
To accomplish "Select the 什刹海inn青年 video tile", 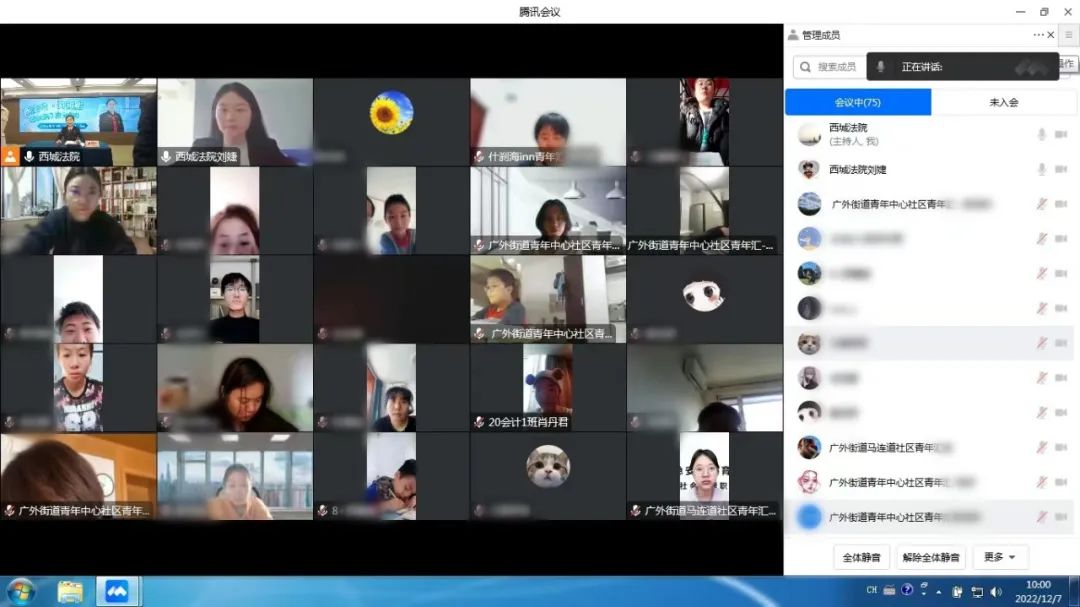I will (548, 121).
